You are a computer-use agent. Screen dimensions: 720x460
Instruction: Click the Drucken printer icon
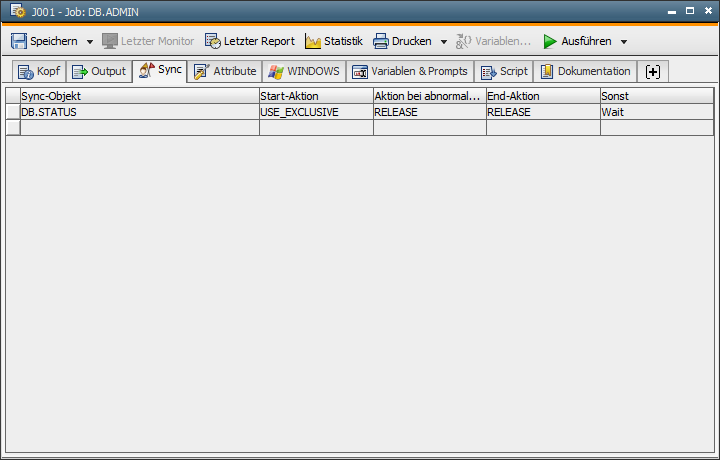pos(381,41)
